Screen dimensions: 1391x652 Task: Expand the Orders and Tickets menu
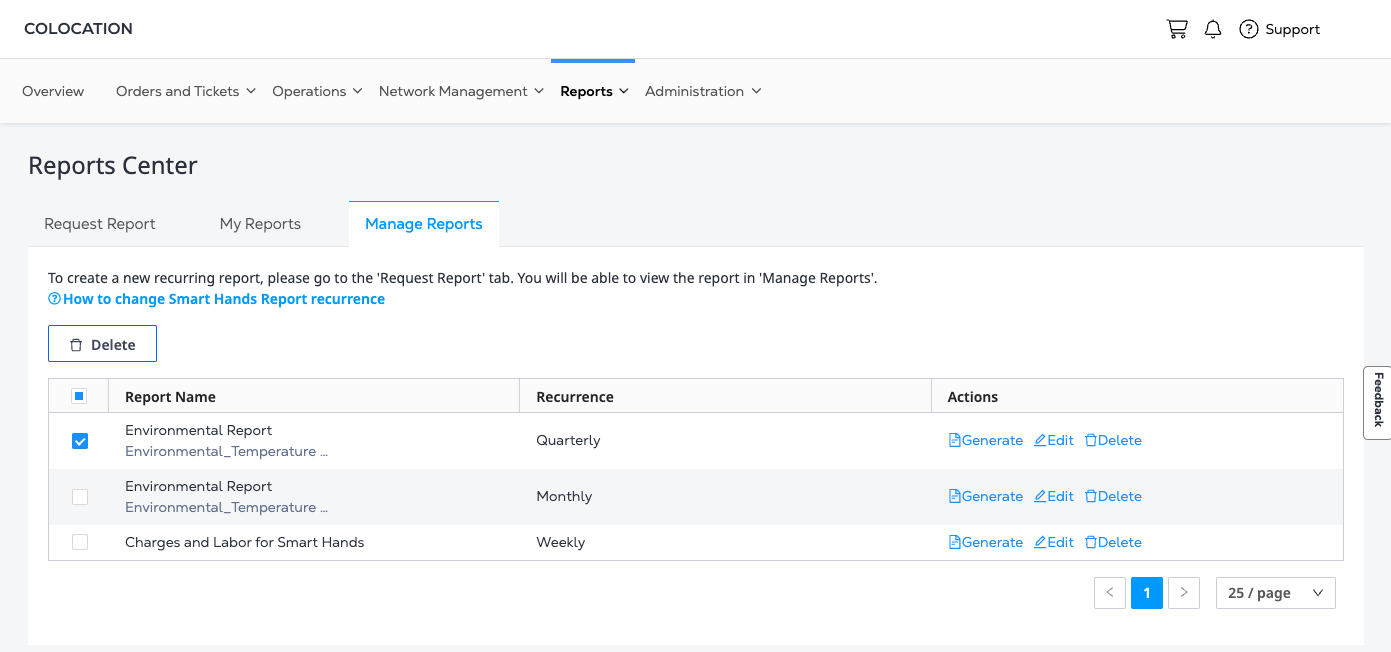(186, 91)
